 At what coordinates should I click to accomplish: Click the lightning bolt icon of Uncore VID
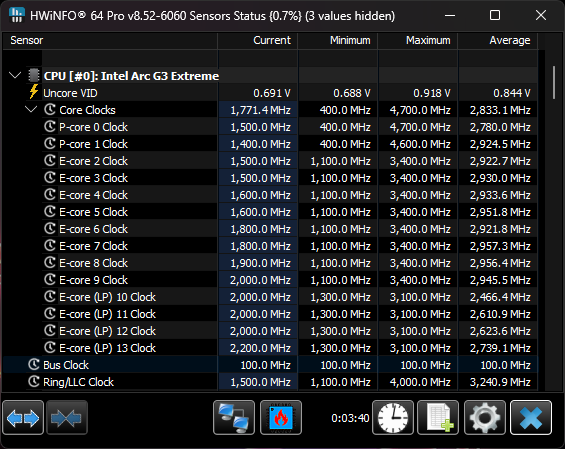pos(34,92)
